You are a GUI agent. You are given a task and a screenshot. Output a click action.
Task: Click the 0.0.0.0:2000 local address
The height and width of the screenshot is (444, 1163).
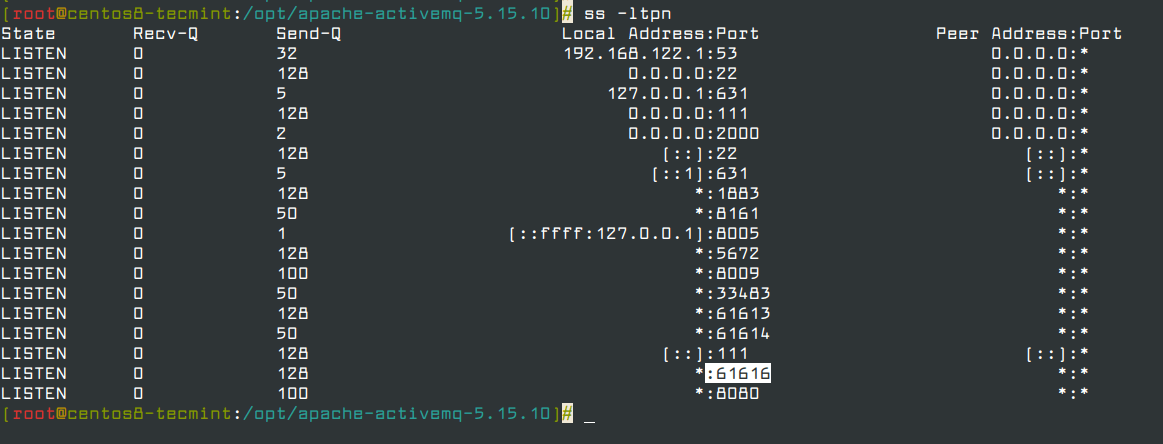point(694,133)
